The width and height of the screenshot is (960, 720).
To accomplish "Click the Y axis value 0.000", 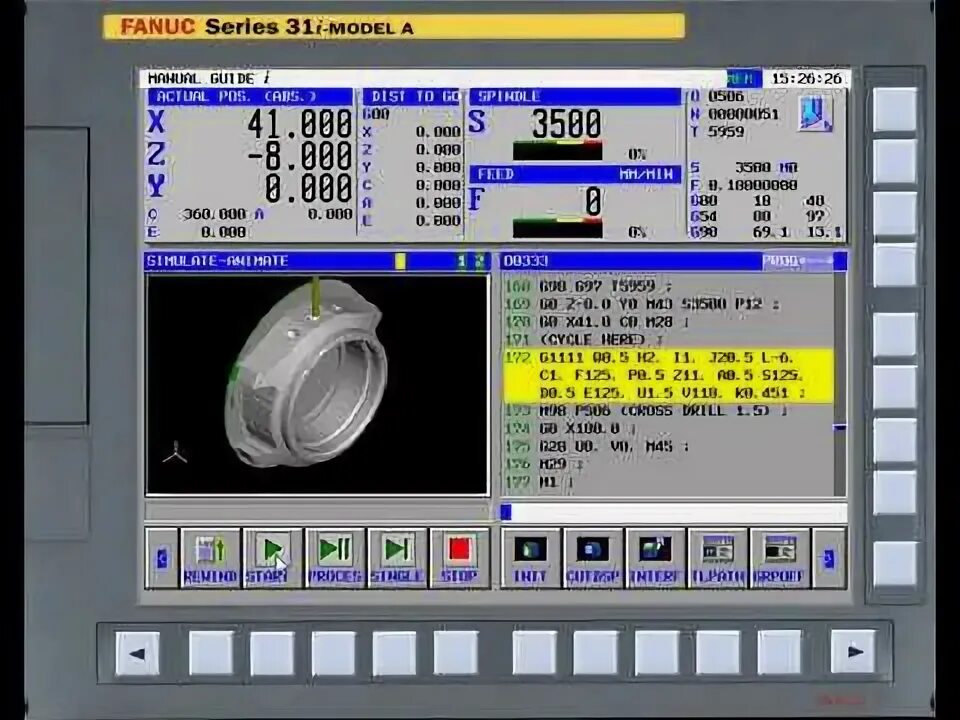I will coord(308,187).
